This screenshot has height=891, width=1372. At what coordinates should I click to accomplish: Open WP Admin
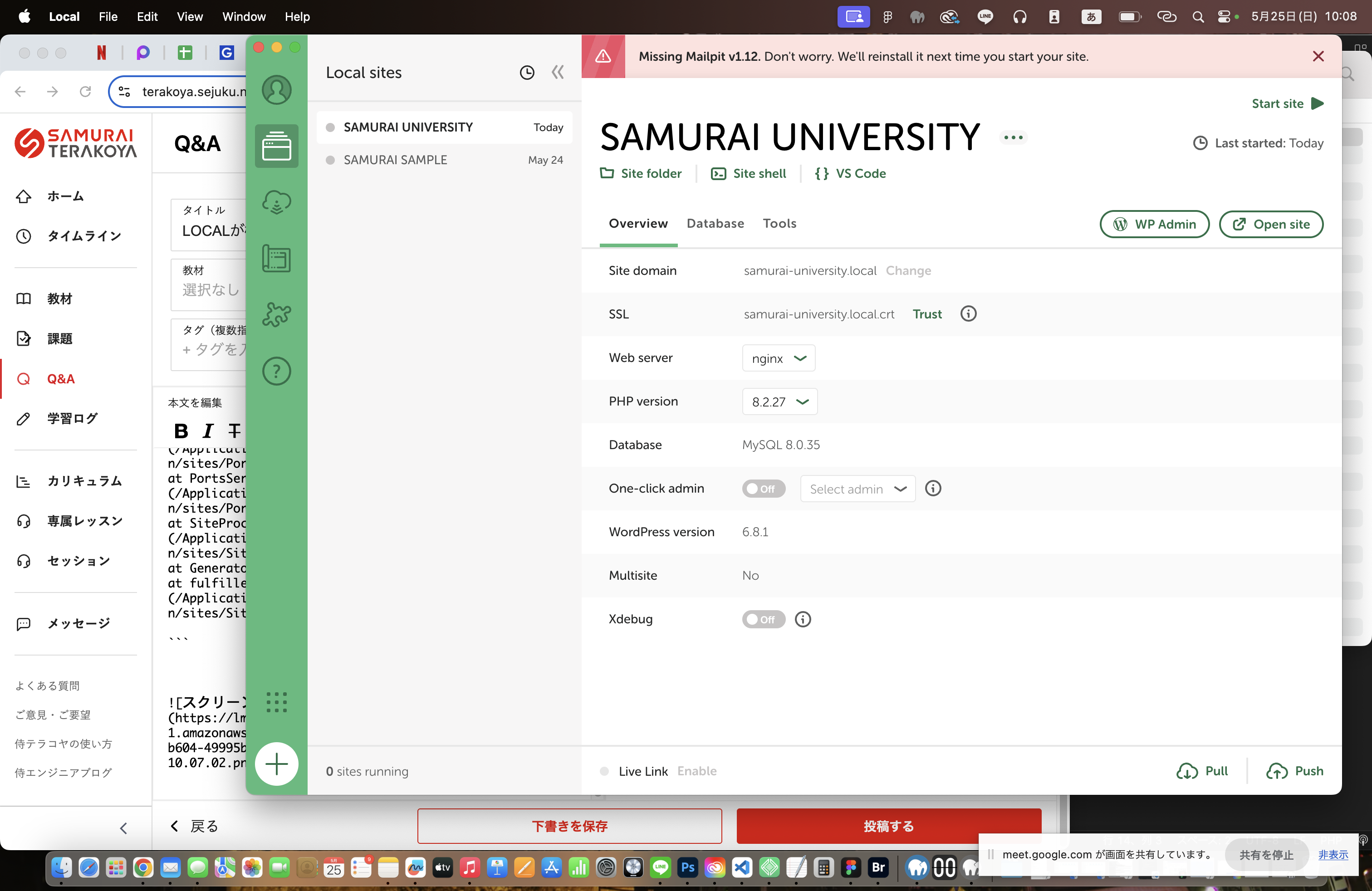pos(1155,224)
